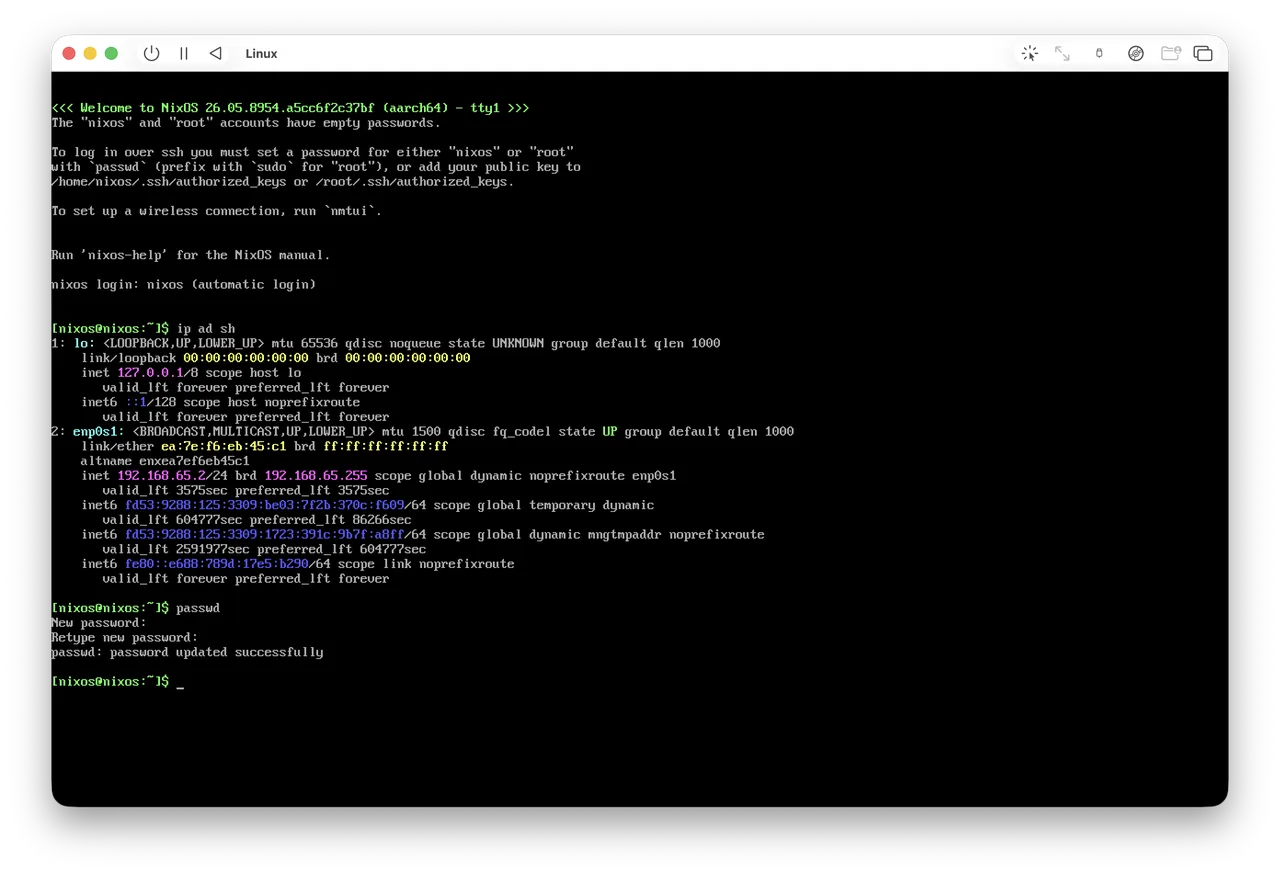Click the 'enp0s1:' interface name
This screenshot has height=875, width=1280.
coord(99,432)
